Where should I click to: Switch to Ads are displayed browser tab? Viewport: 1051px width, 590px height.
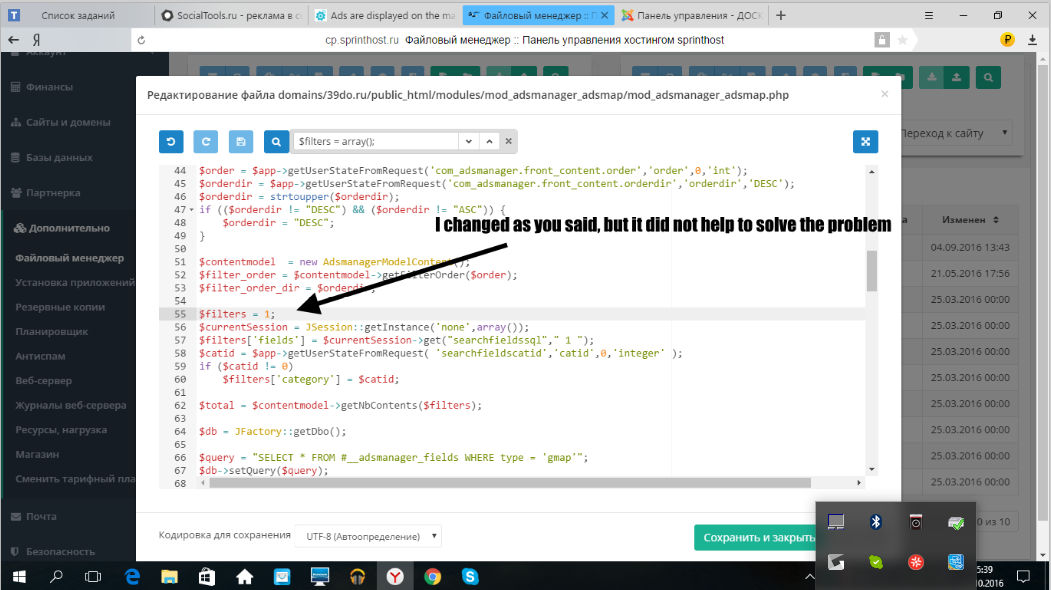point(385,15)
